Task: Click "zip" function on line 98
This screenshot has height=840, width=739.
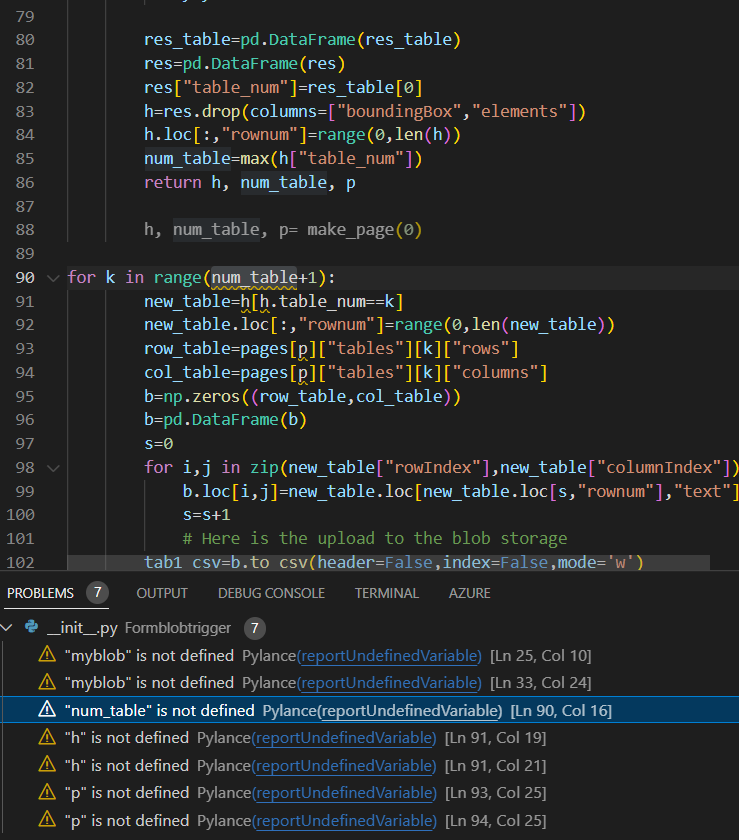Action: 264,468
